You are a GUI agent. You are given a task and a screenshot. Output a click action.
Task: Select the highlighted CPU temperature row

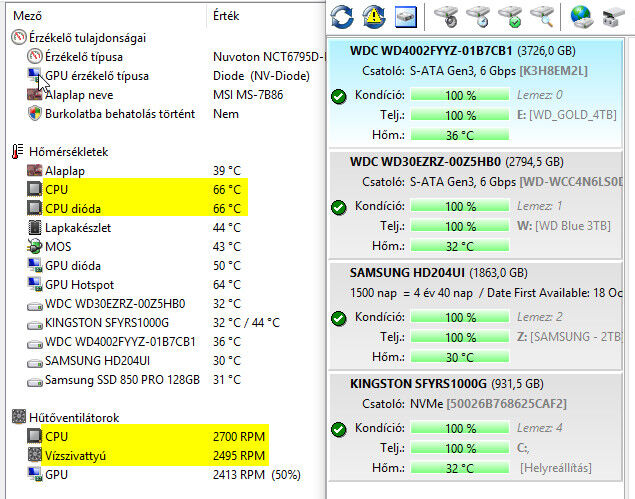pos(138,190)
